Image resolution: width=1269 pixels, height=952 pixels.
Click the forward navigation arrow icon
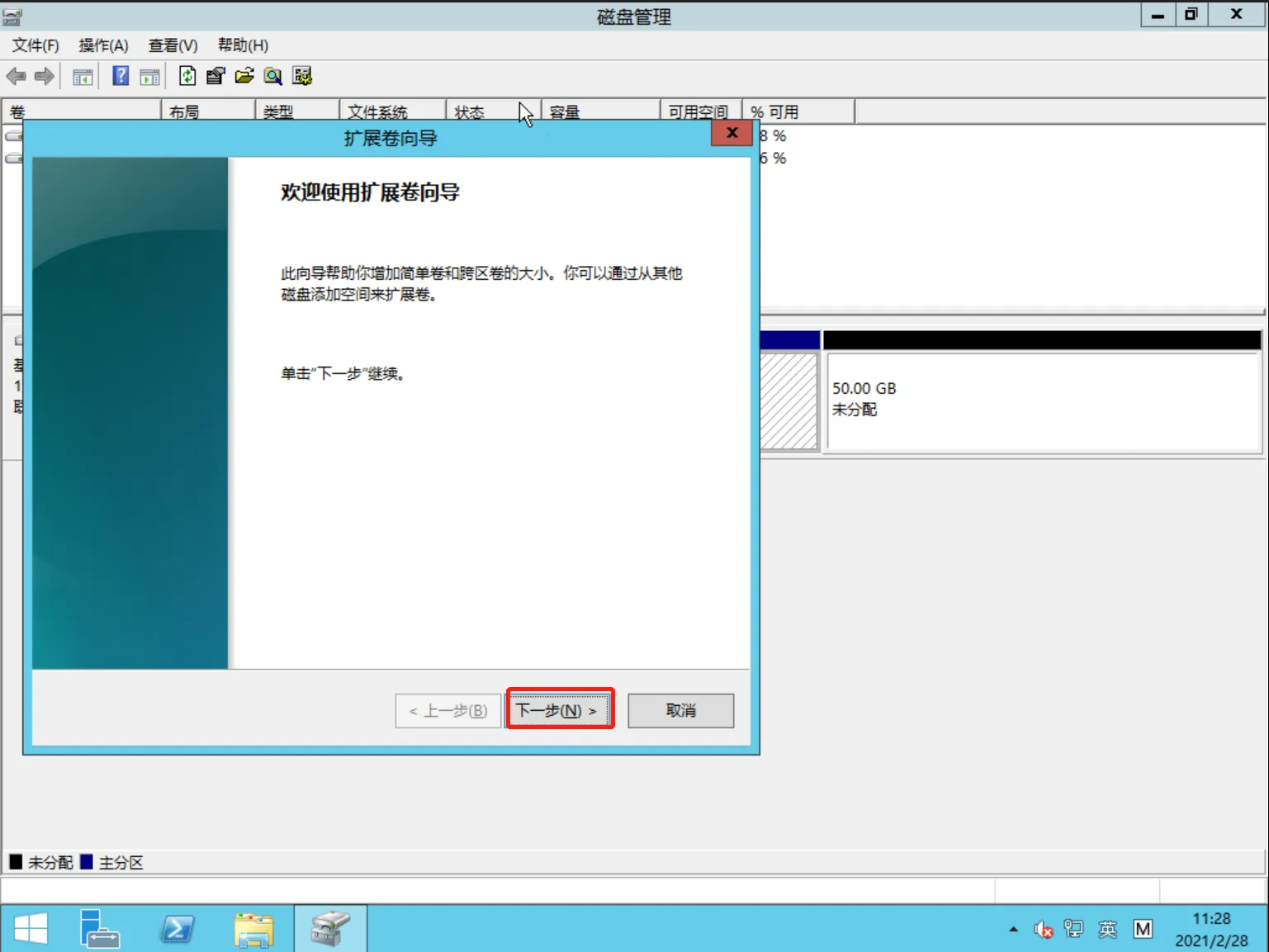coord(44,76)
